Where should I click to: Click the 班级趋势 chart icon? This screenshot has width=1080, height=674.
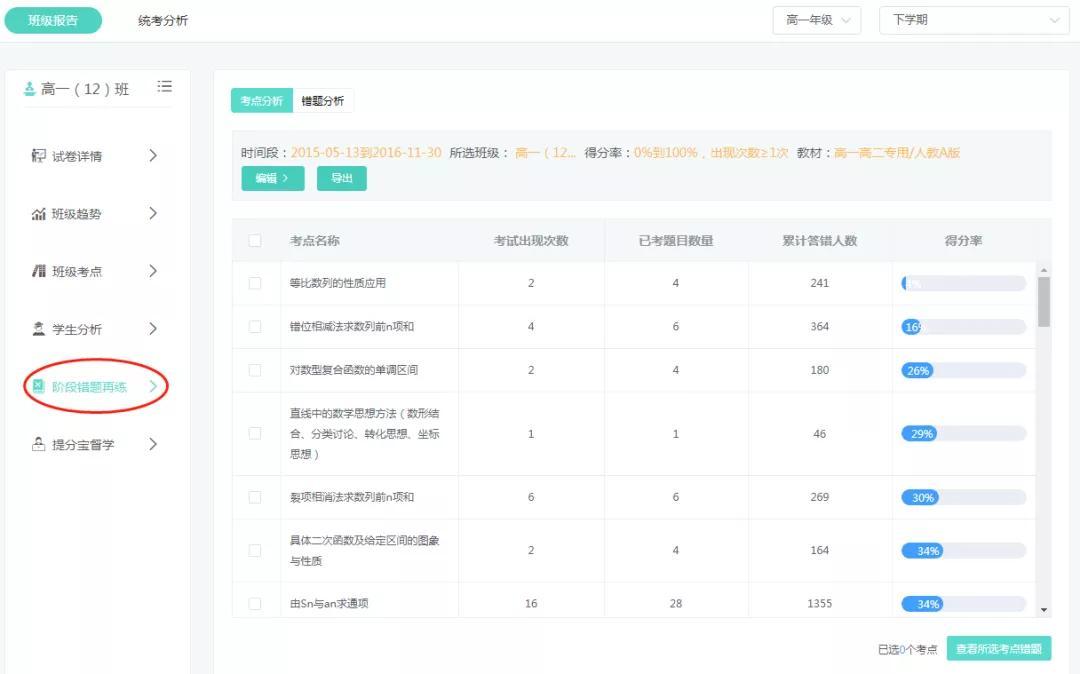click(x=39, y=214)
